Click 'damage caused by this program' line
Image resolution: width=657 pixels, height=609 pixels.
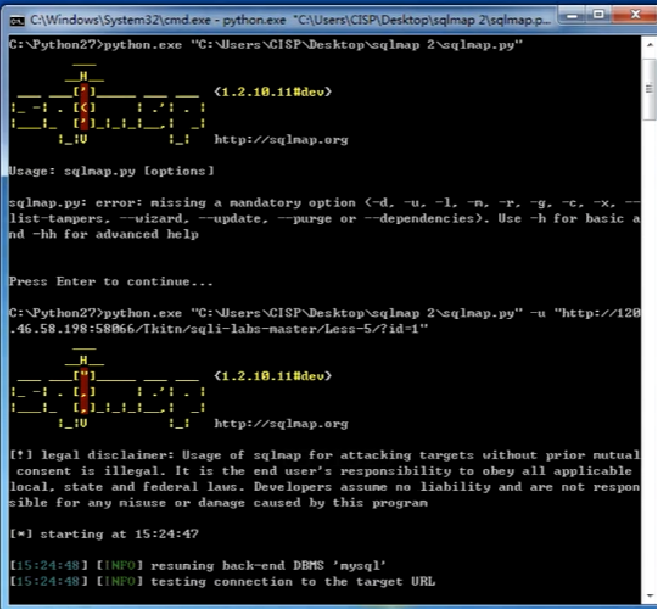click(218, 503)
